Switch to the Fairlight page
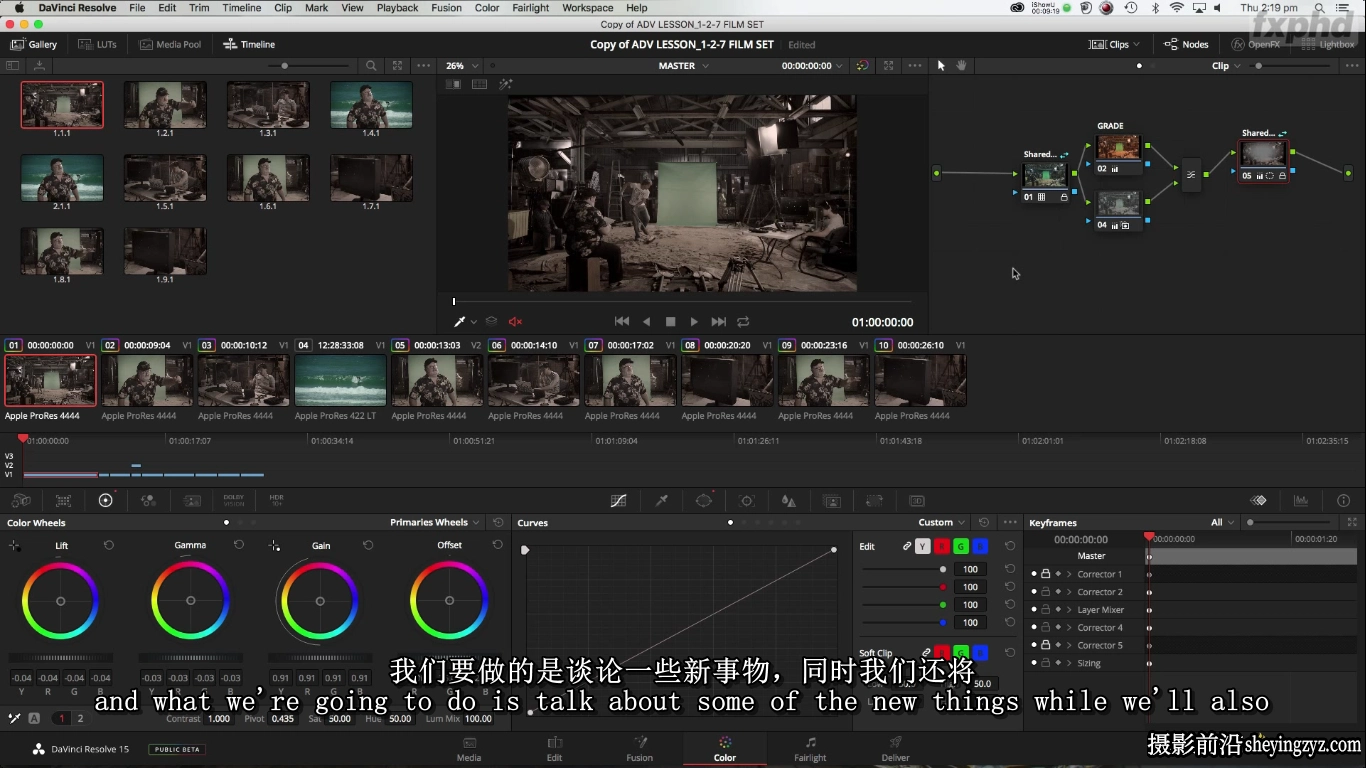Screen dimensions: 1366x768 (x=810, y=749)
